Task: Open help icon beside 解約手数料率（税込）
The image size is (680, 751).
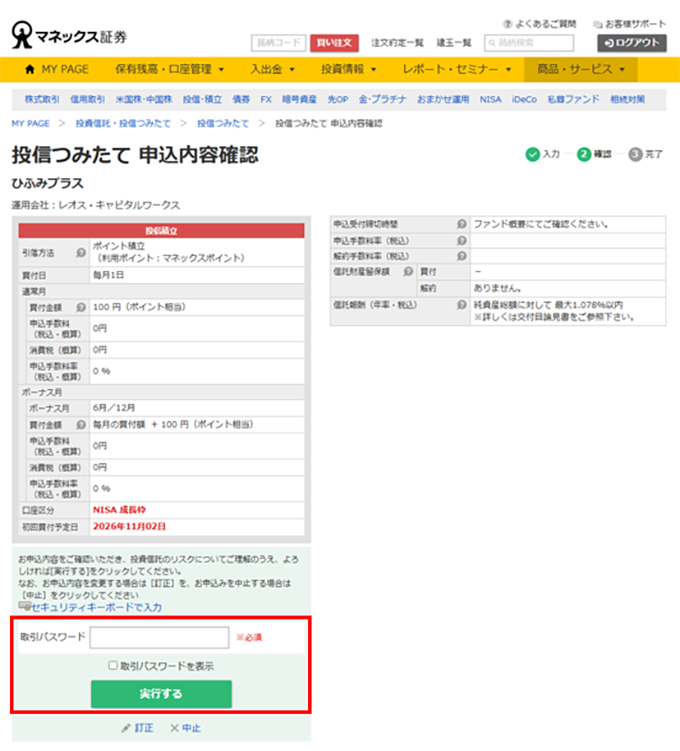Action: point(462,256)
